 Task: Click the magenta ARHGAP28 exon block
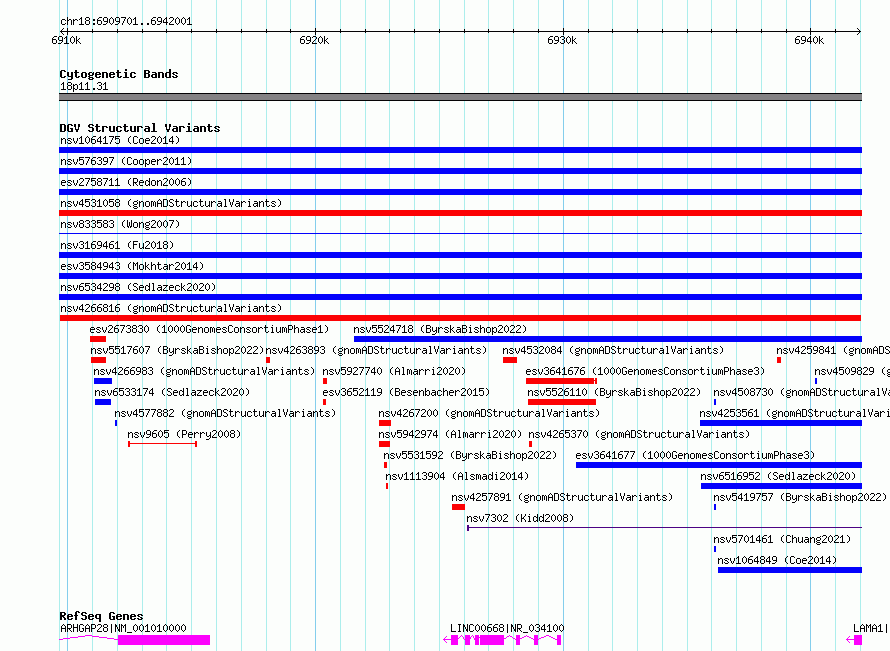pyautogui.click(x=164, y=640)
